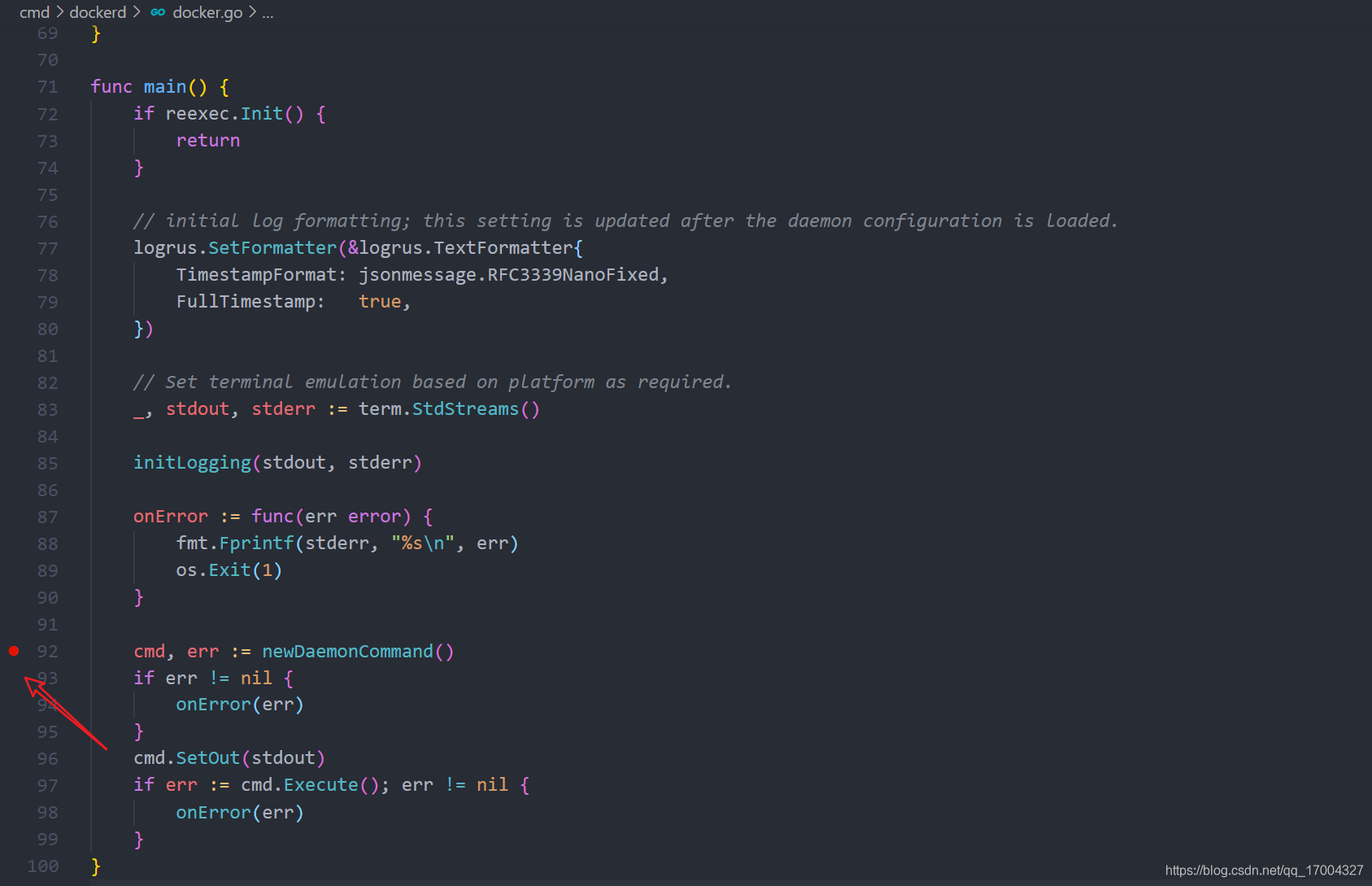Open the 'dockerd' breadcrumb folder

pos(98,12)
